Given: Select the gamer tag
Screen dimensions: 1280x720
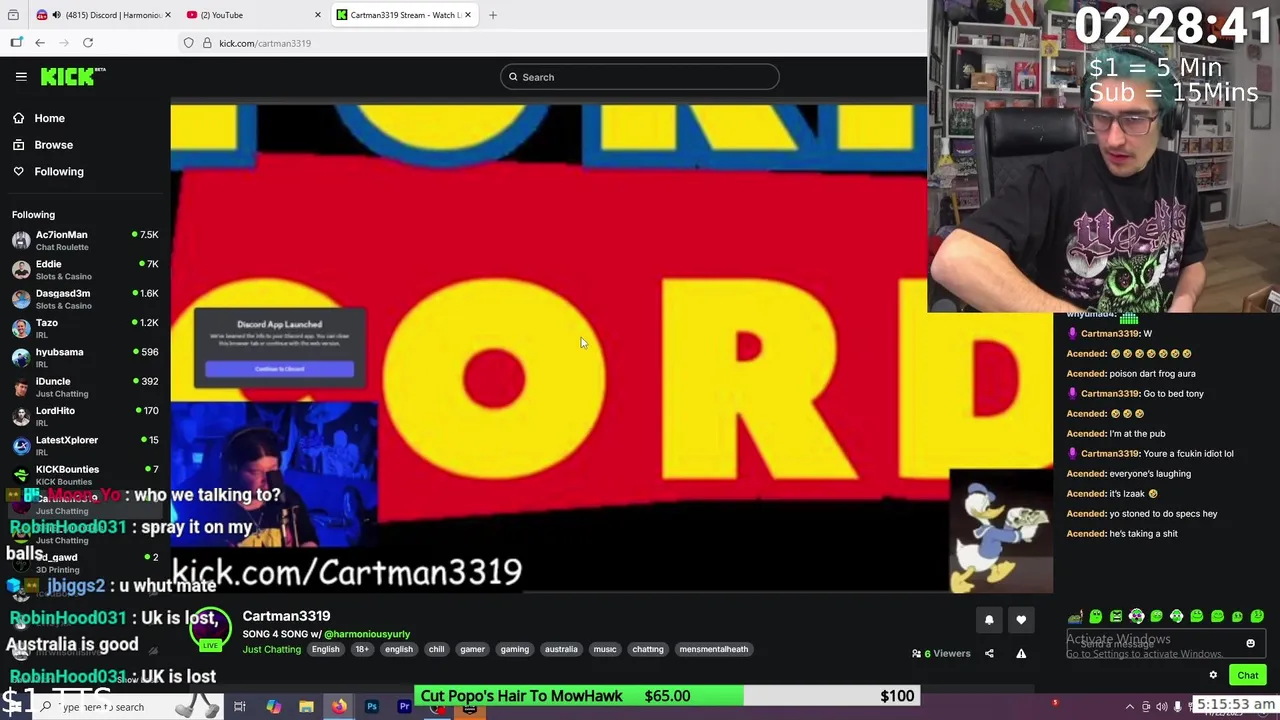Looking at the screenshot, I should [x=472, y=650].
